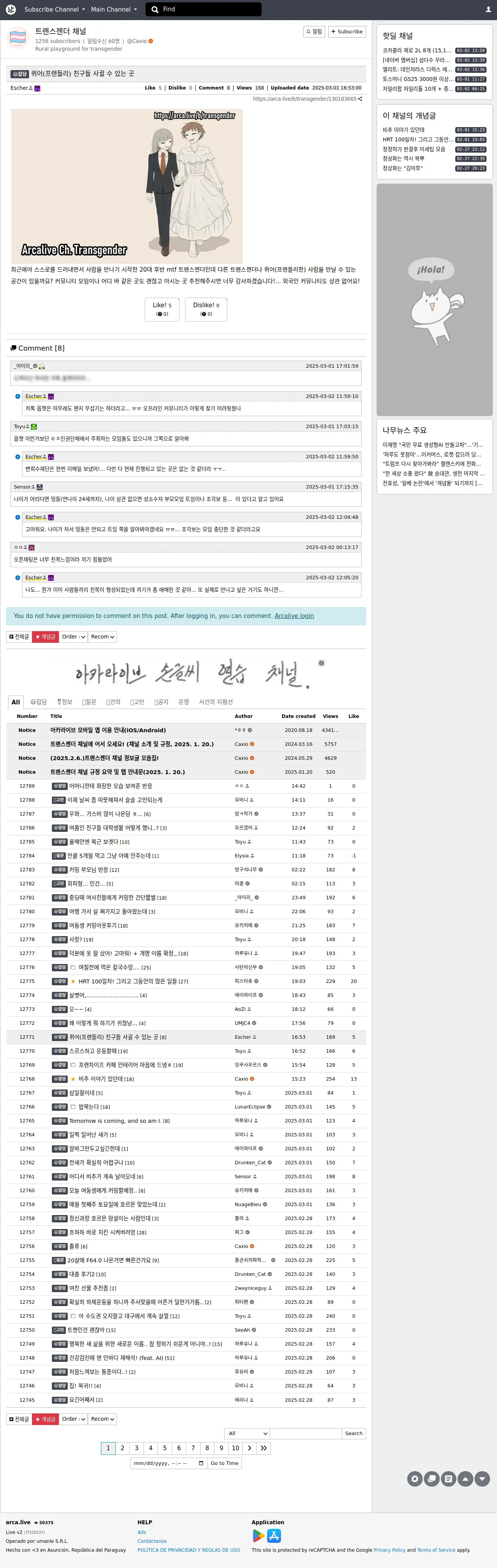The image size is (497, 1568).
Task: Click the upper 전체글 filter button
Action: coord(19,637)
